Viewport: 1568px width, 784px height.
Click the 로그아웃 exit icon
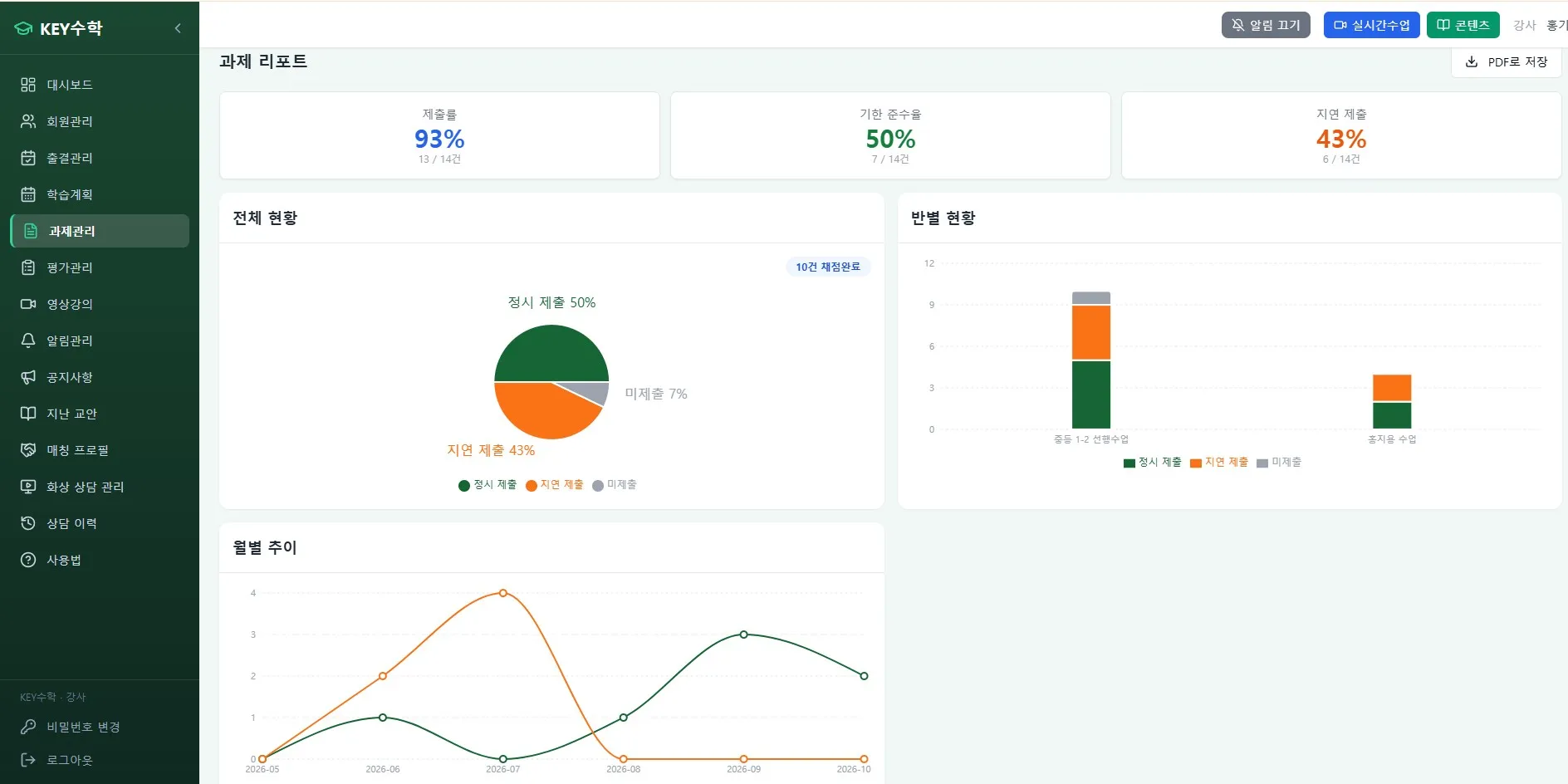28,760
